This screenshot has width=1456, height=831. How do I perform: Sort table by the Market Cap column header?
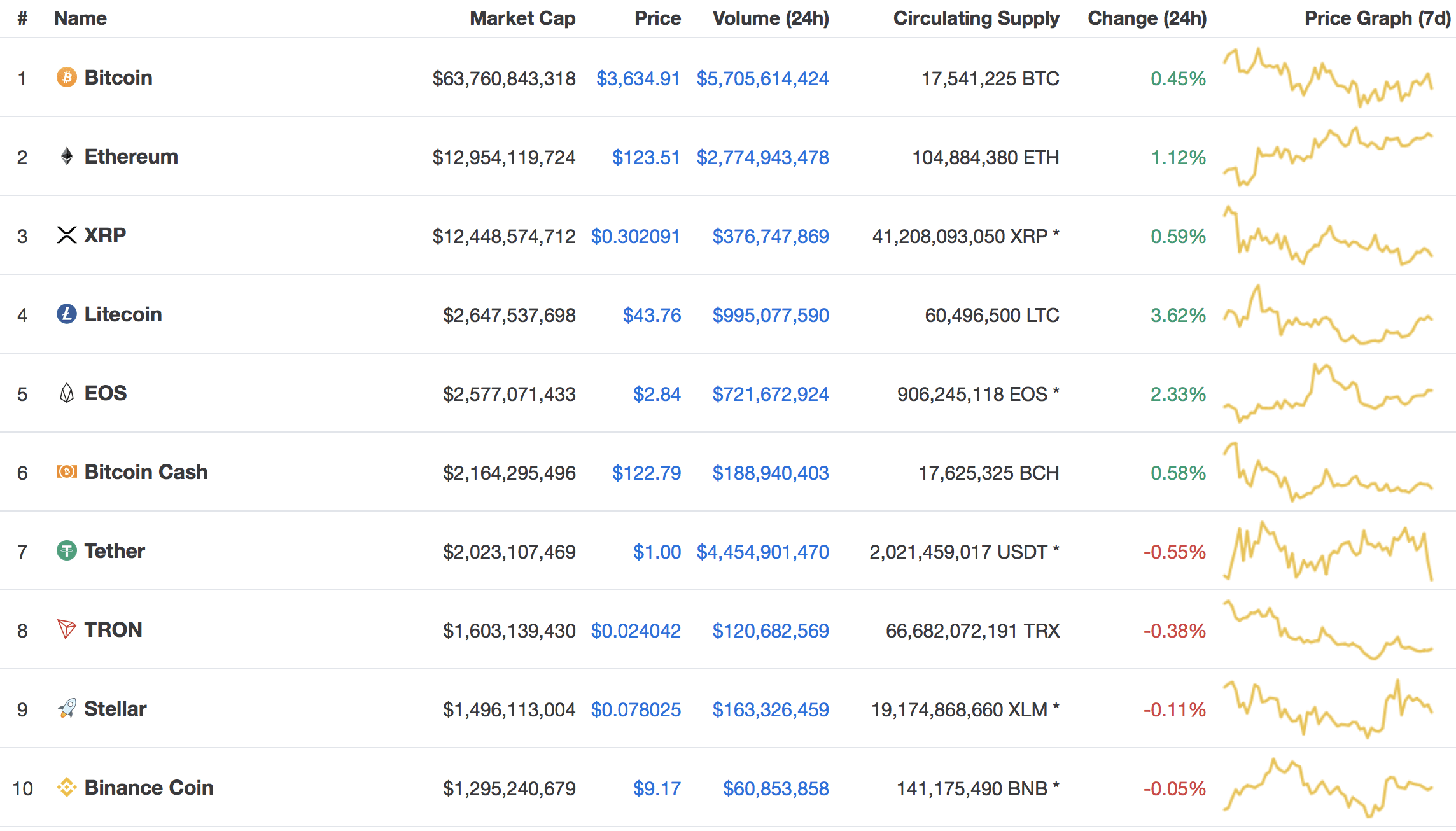522,18
